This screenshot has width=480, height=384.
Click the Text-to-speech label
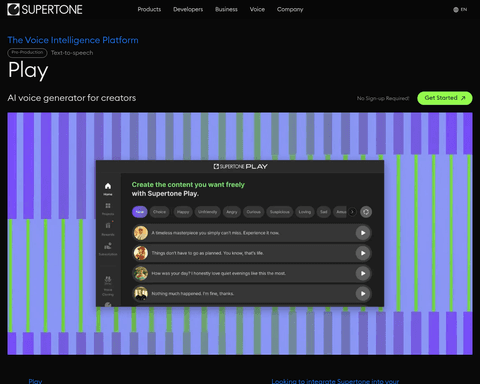click(72, 53)
